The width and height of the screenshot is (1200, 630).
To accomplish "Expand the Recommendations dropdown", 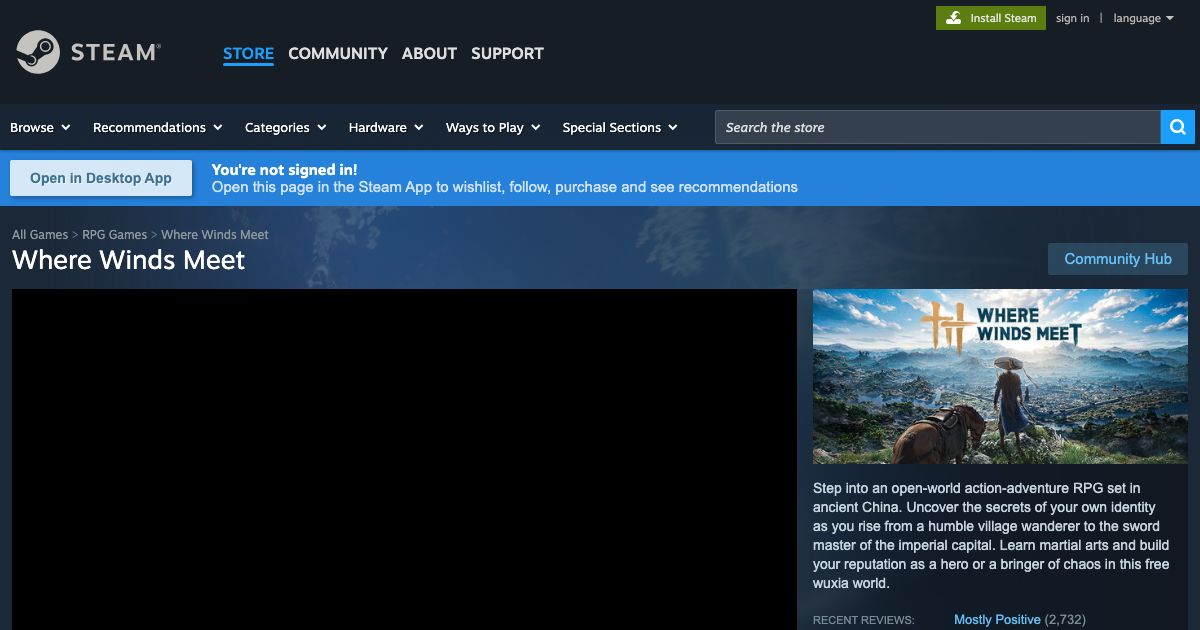I will (x=157, y=127).
